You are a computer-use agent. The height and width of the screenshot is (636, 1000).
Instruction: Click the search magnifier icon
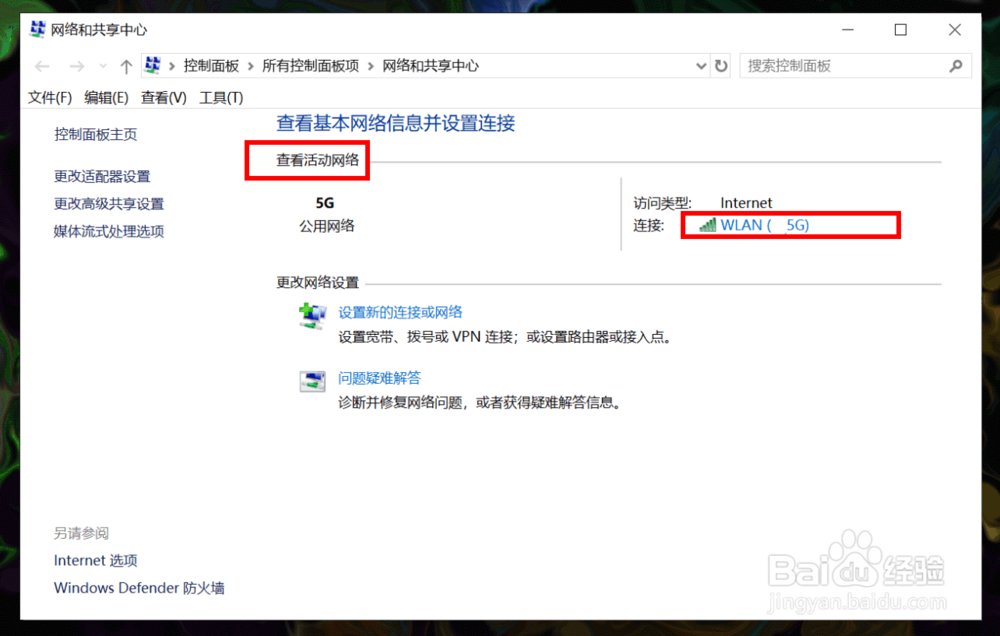point(957,65)
